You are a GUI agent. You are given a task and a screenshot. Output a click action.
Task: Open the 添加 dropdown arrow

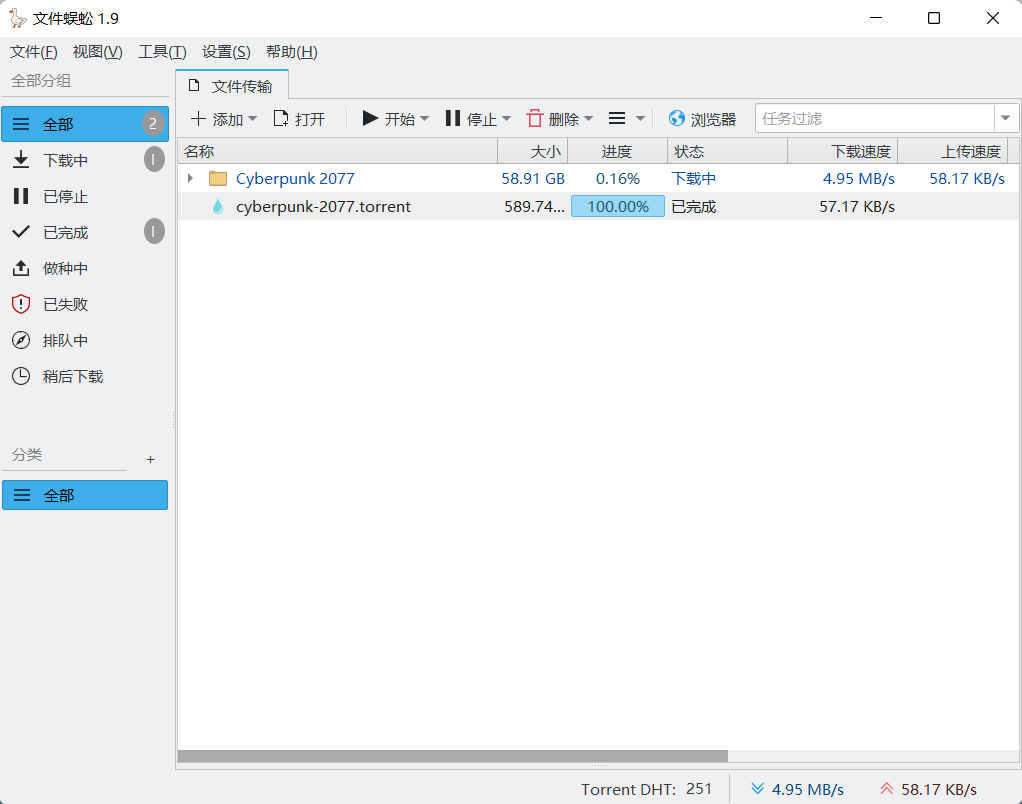253,119
